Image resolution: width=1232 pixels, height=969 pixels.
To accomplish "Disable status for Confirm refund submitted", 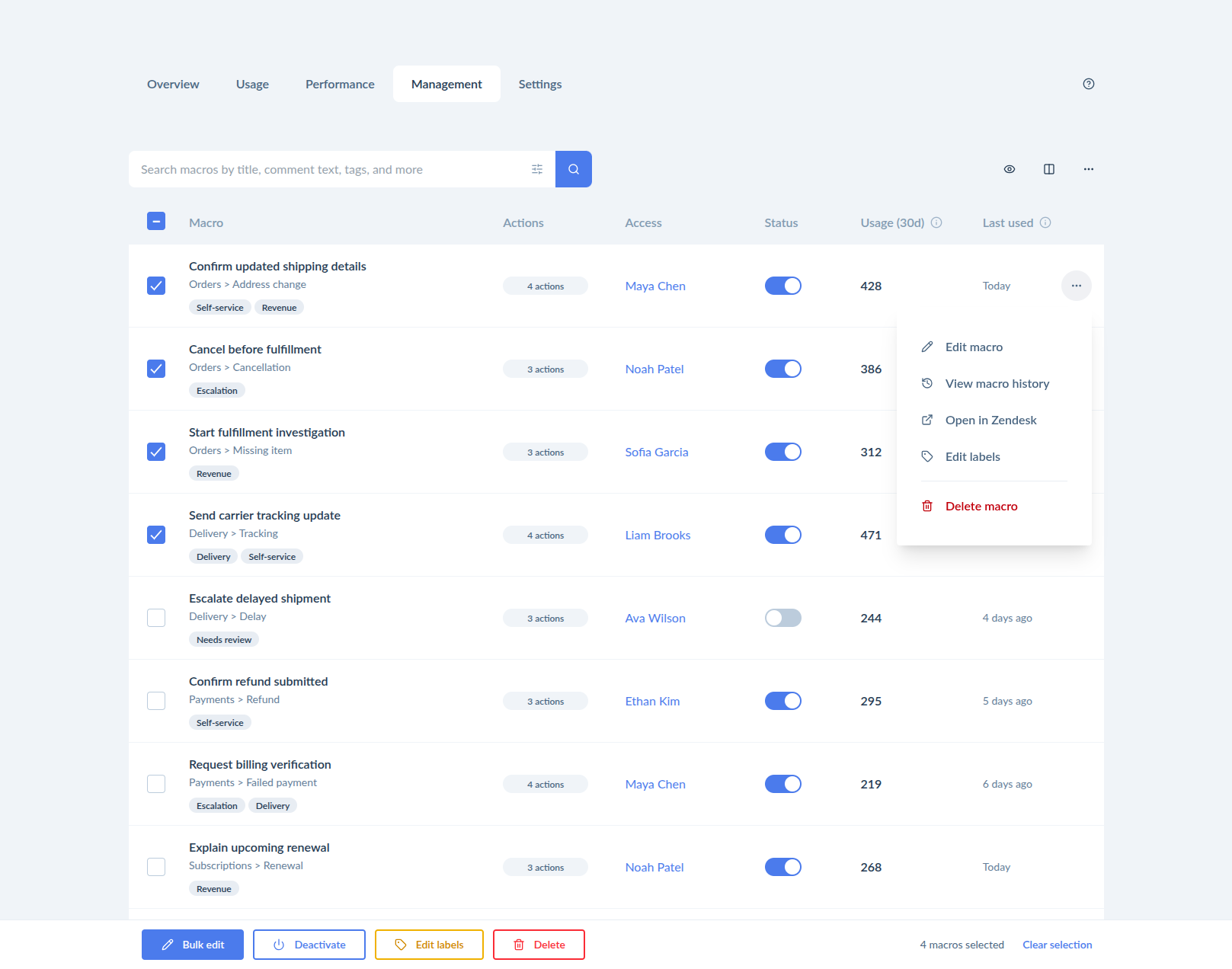I will point(783,701).
